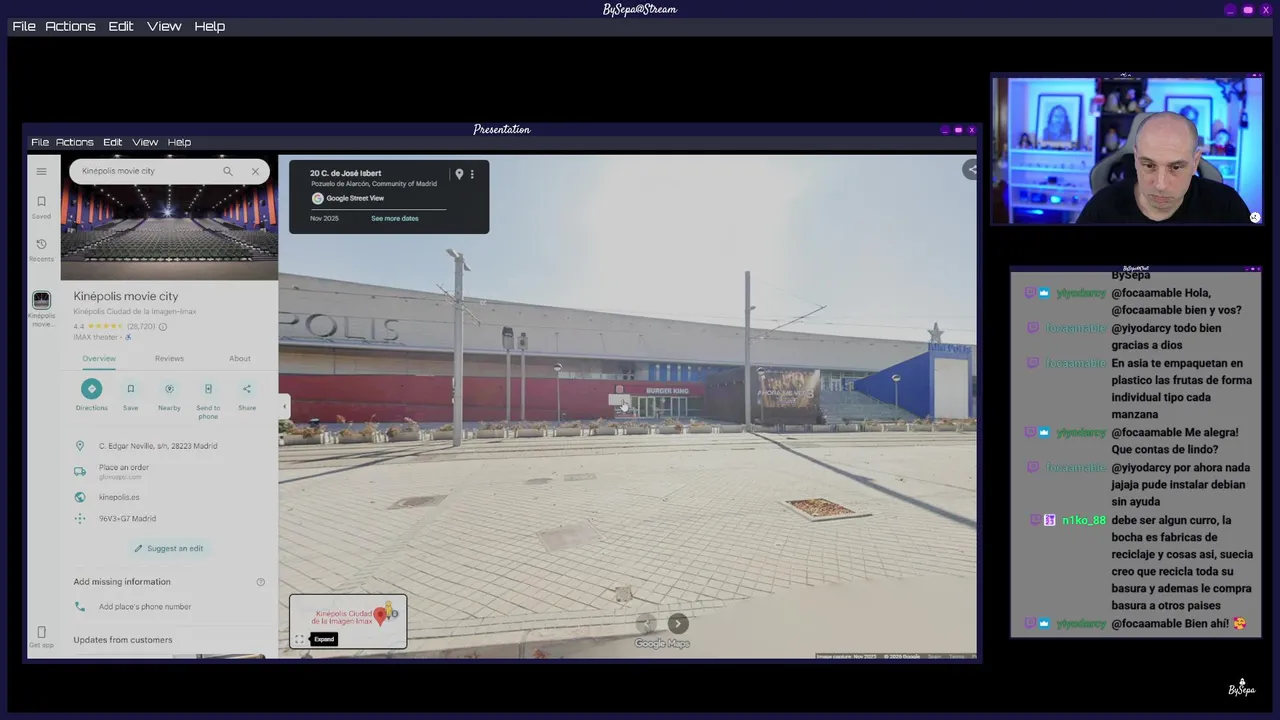This screenshot has width=1280, height=720.
Task: Click help icon beside Add missing information
Action: click(261, 582)
